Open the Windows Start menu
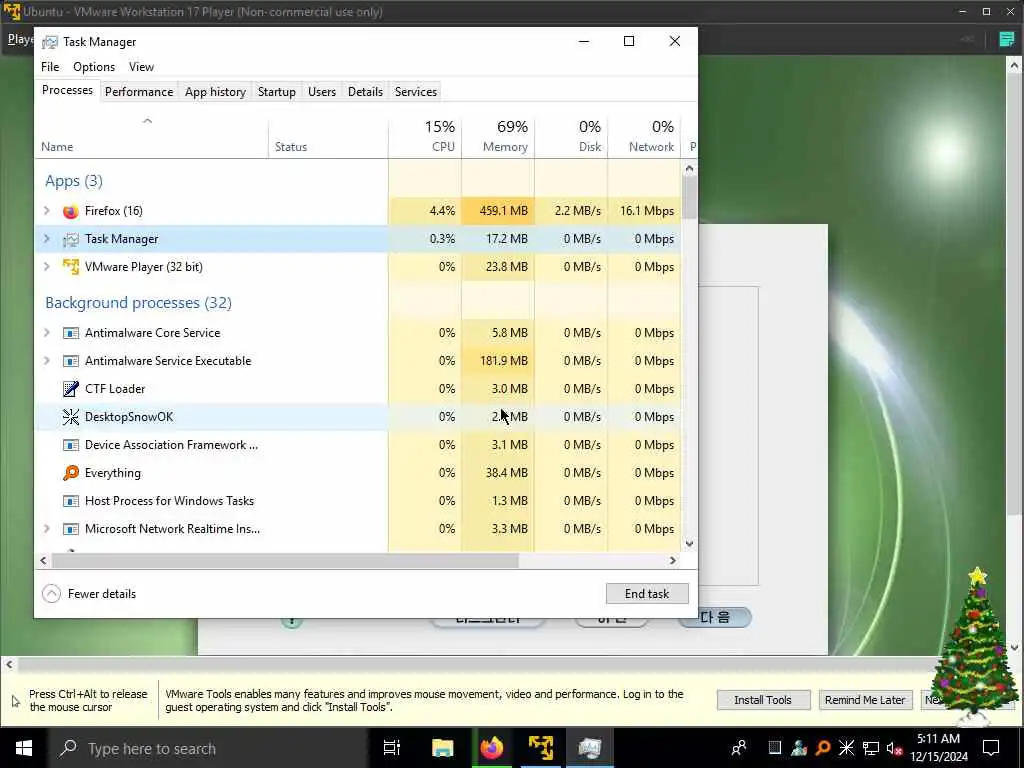This screenshot has height=768, width=1024. (x=24, y=748)
